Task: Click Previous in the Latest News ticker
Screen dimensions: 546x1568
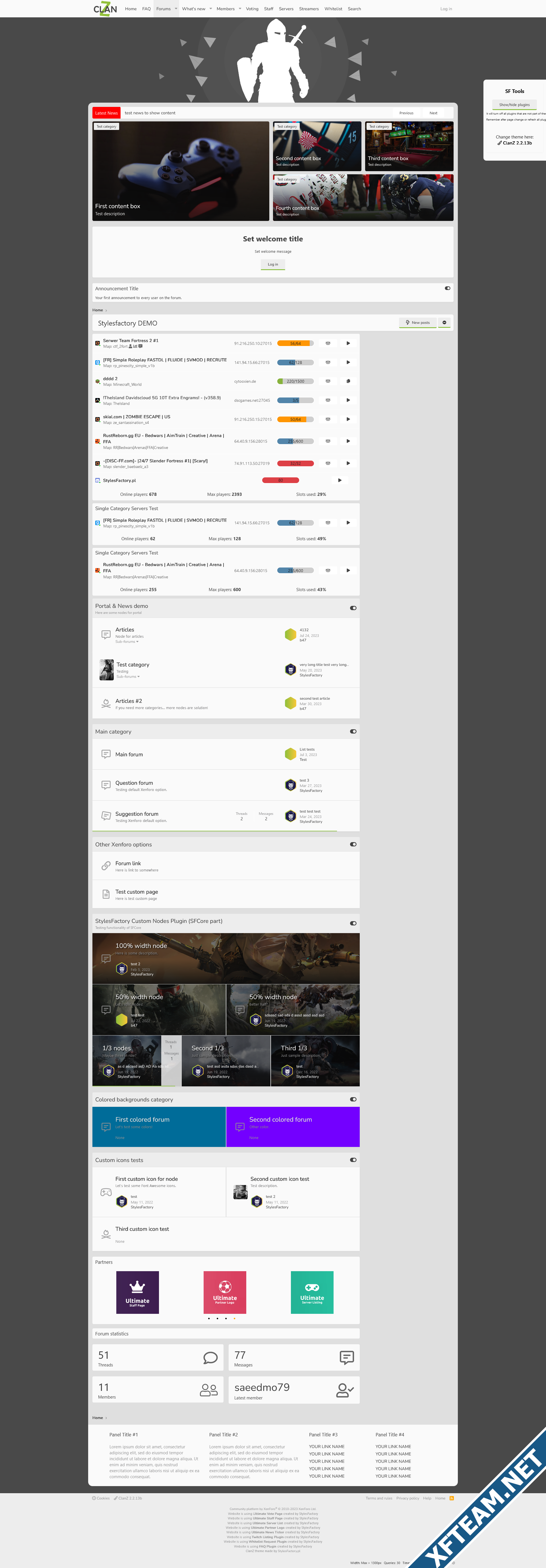Action: (x=407, y=113)
